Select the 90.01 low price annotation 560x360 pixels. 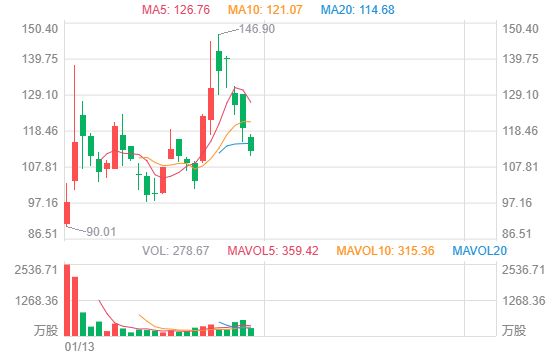[x=101, y=232]
